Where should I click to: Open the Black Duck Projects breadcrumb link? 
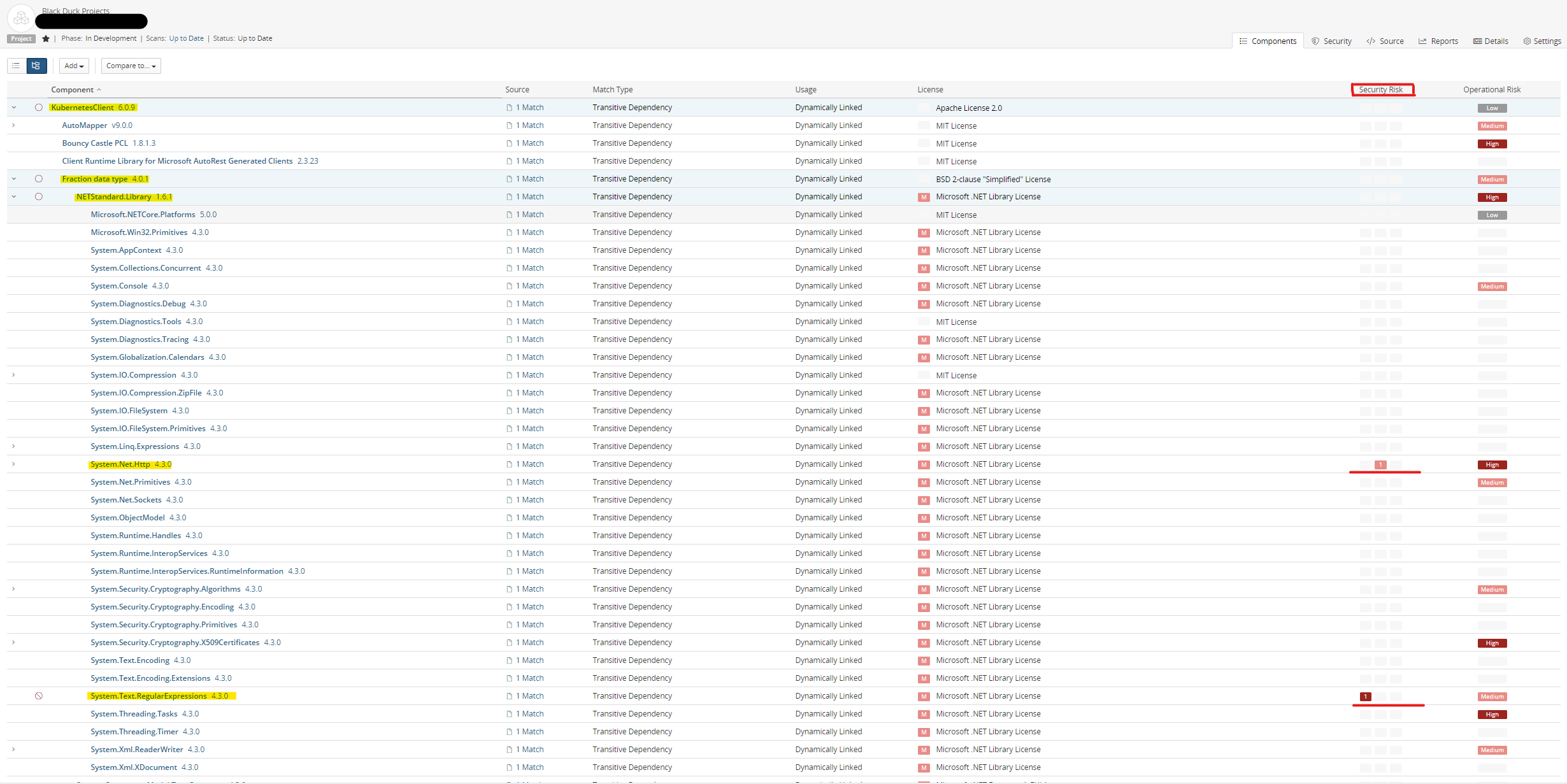76,11
